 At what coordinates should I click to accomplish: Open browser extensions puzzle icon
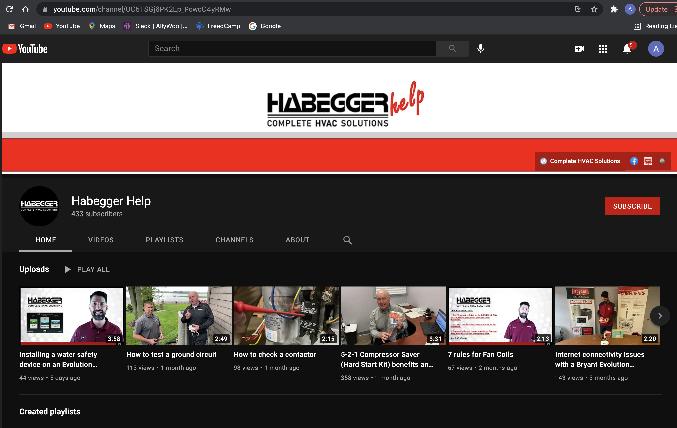pyautogui.click(x=614, y=9)
